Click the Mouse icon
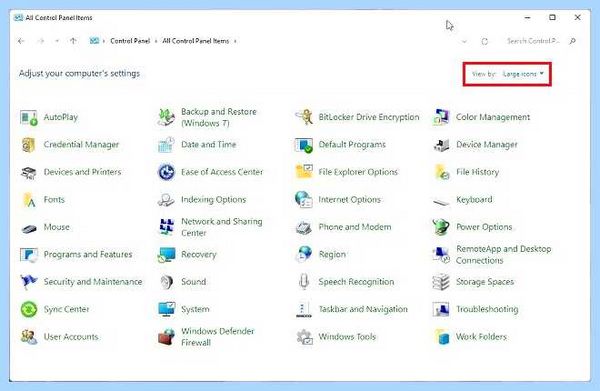Viewport: 600px width, 391px height. [29, 228]
